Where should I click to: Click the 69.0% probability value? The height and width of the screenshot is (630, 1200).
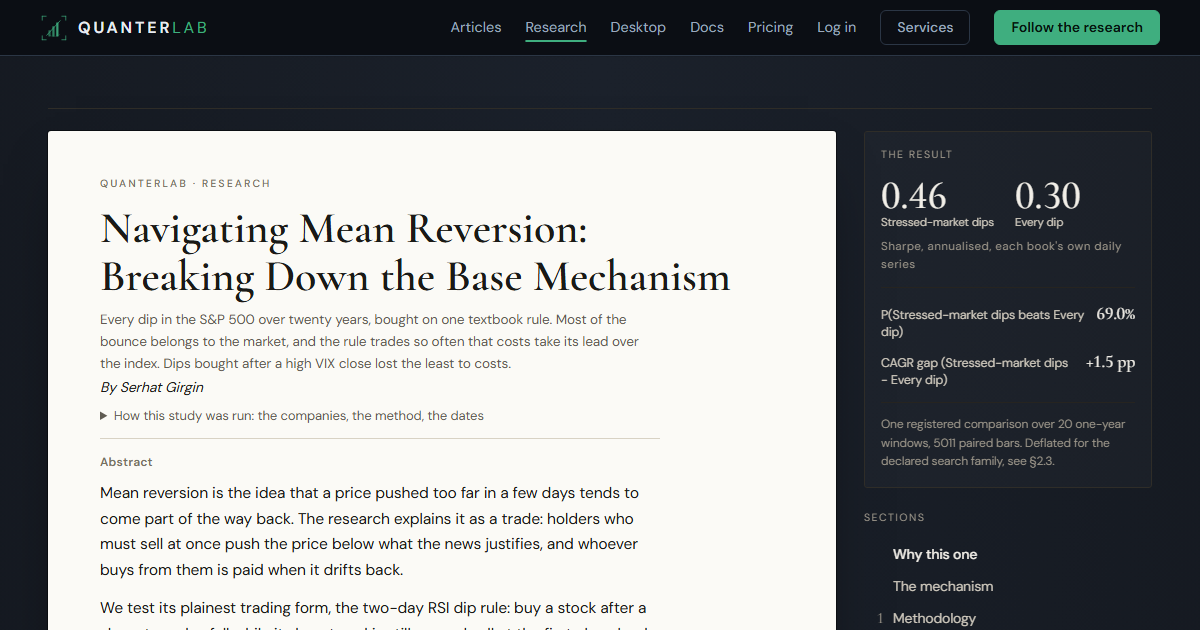point(1116,314)
